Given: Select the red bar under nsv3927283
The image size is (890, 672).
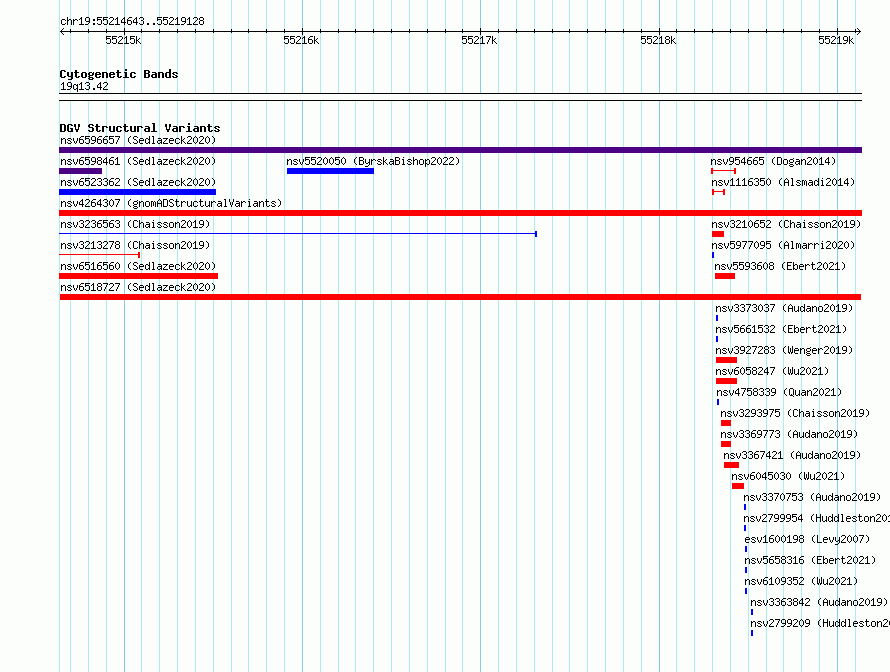Looking at the screenshot, I should [x=727, y=360].
